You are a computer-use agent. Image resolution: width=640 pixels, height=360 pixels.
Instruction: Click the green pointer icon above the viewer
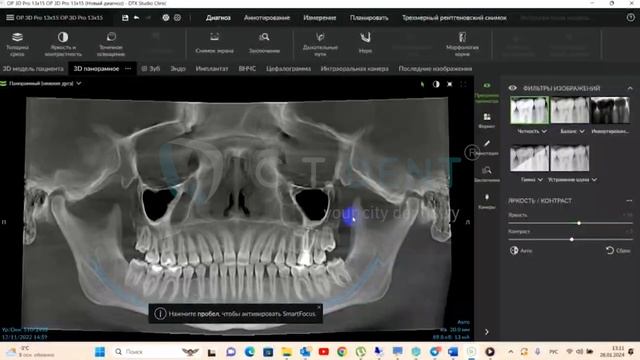click(422, 84)
